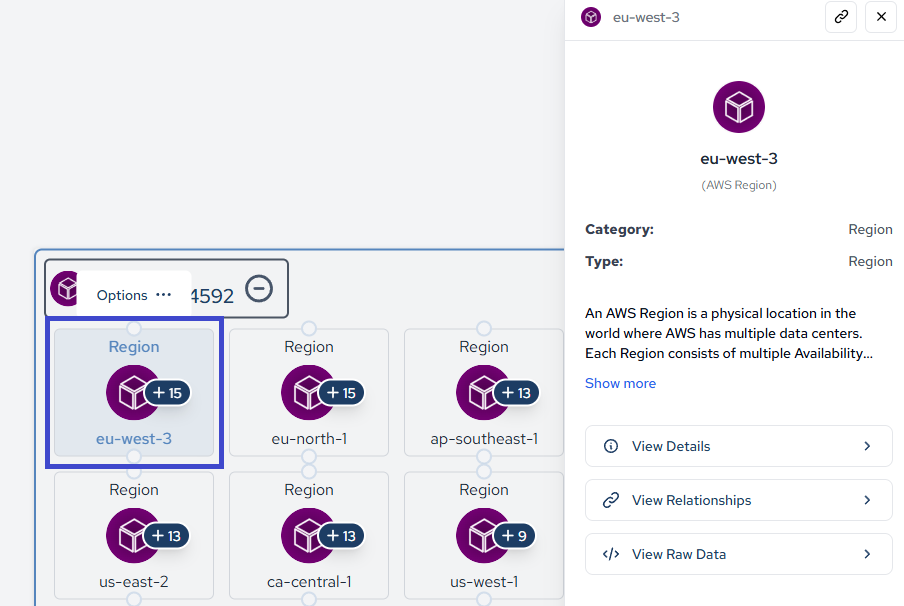
Task: Click the ap-southeast-1 region cube icon
Action: click(x=481, y=393)
